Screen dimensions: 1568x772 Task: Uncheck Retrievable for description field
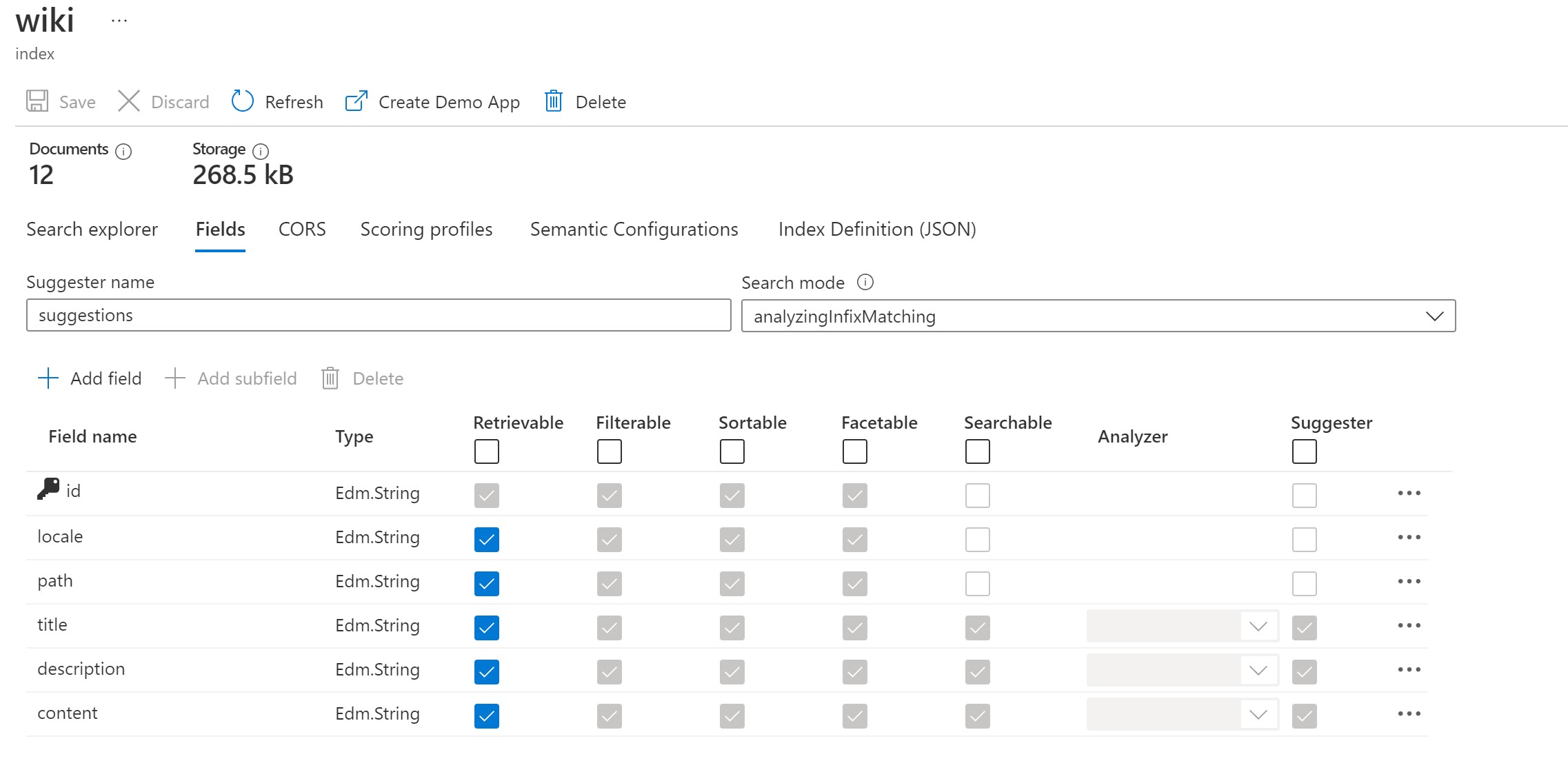[x=487, y=672]
